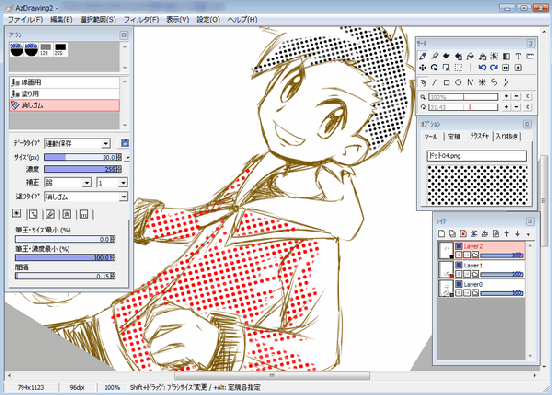Select the gradient tool icon left of T
The width and height of the screenshot is (552, 395).
point(506,56)
